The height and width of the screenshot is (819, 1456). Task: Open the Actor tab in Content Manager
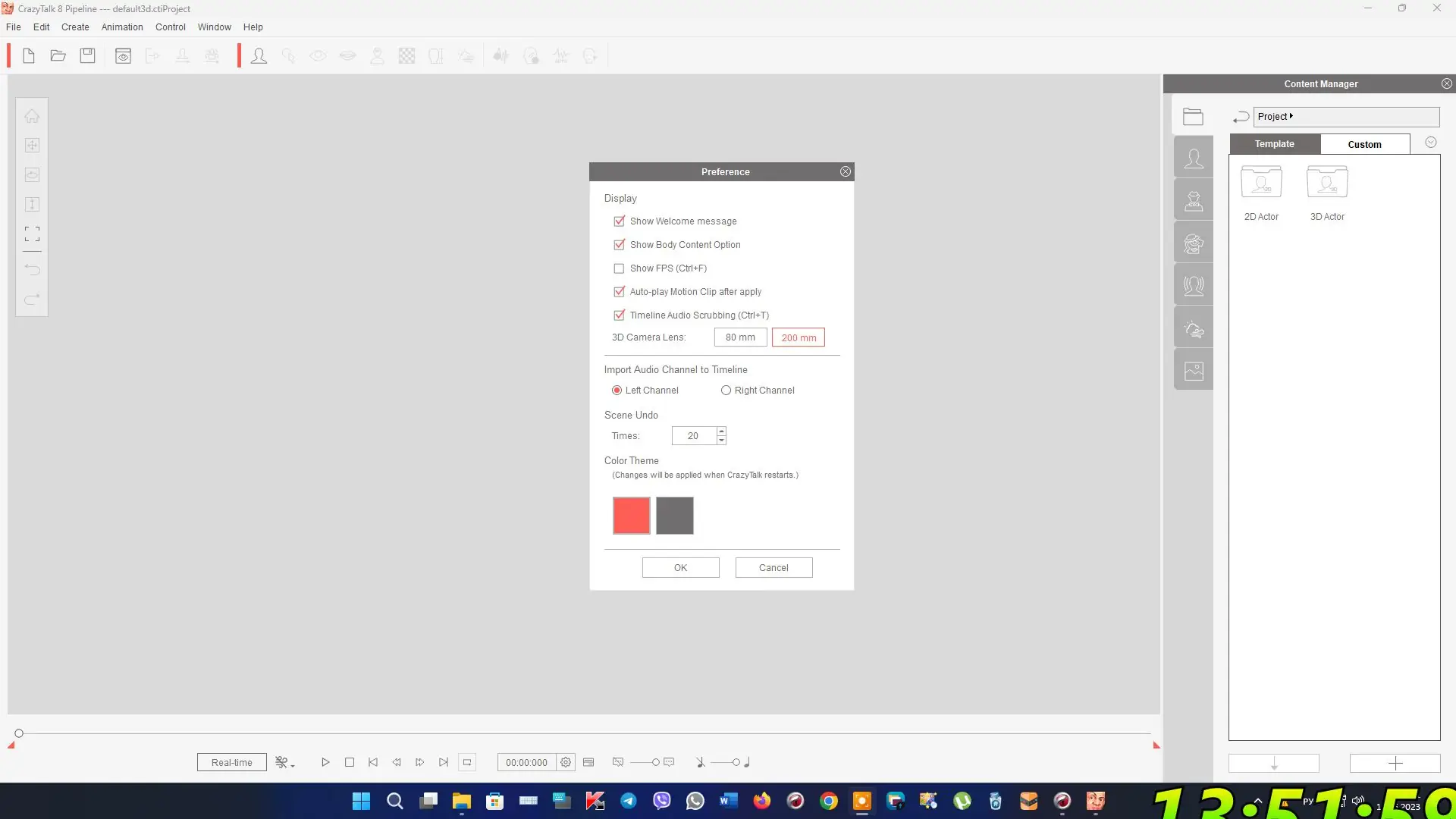[1194, 158]
